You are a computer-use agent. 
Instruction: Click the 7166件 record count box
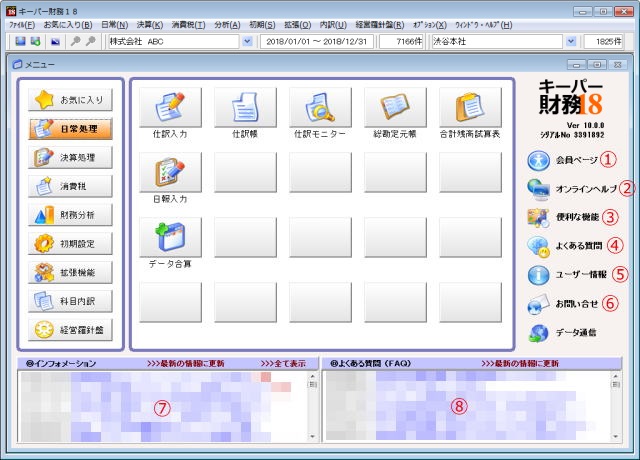[x=401, y=41]
